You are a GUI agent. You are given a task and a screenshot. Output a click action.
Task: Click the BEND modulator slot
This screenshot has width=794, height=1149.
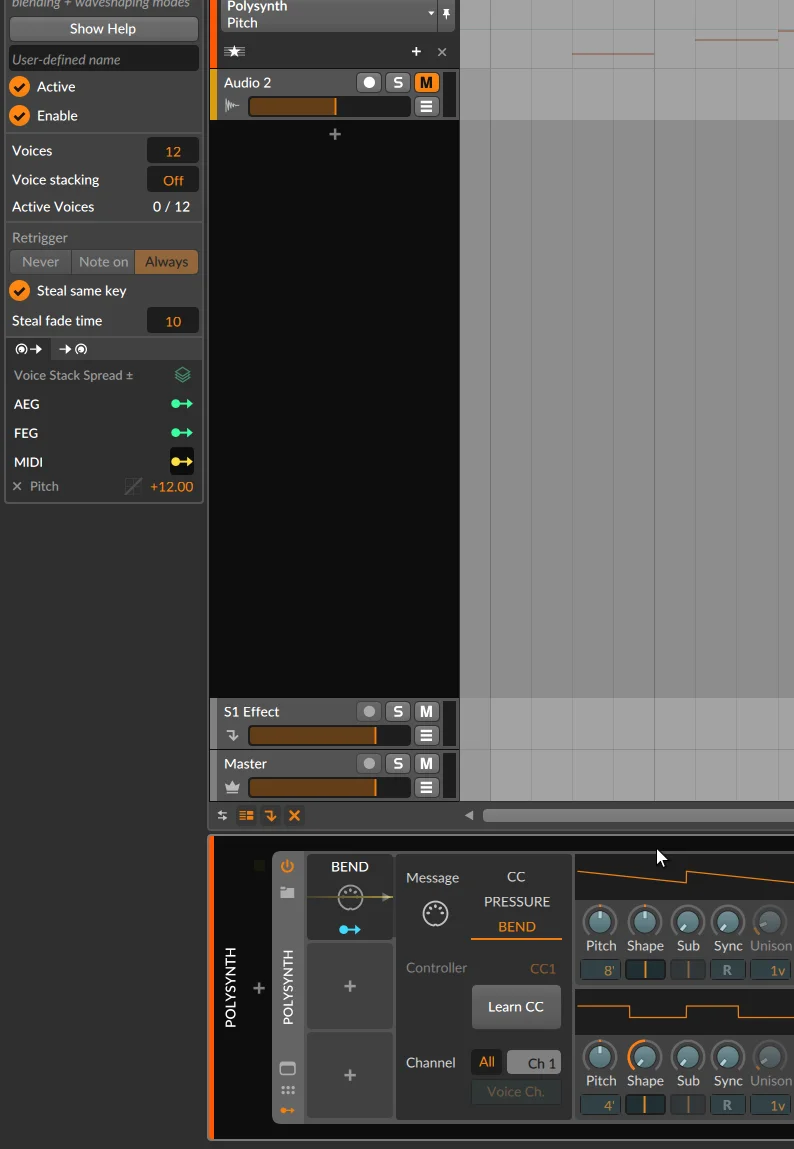pyautogui.click(x=350, y=897)
